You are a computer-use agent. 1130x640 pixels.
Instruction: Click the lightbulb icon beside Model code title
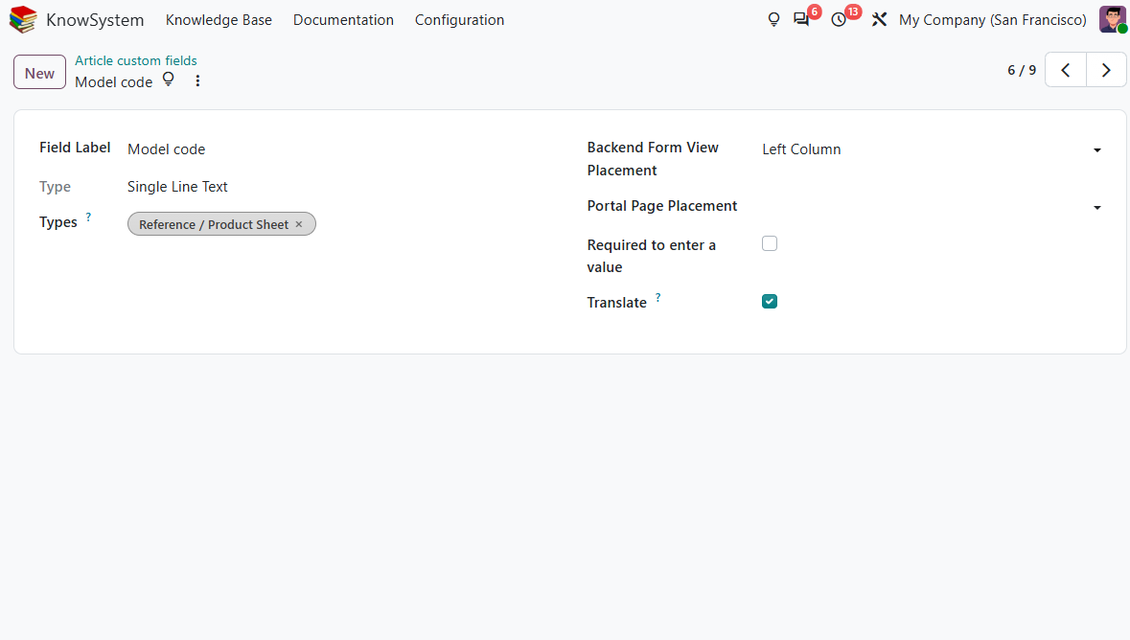tap(168, 79)
